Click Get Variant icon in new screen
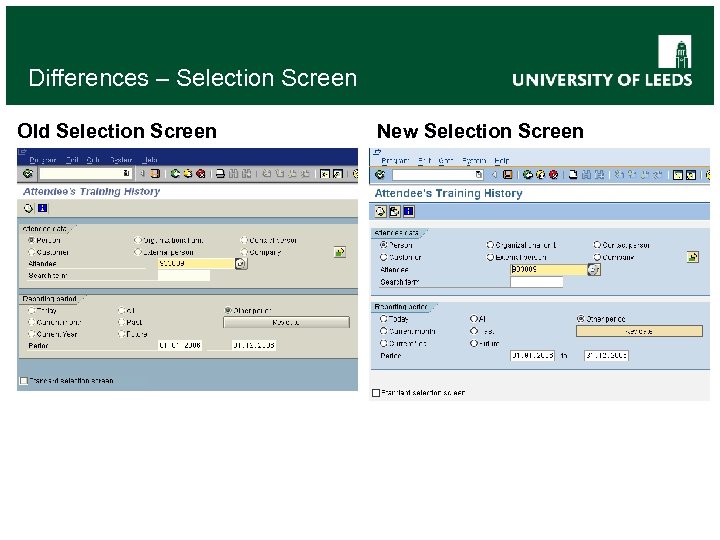 394,211
